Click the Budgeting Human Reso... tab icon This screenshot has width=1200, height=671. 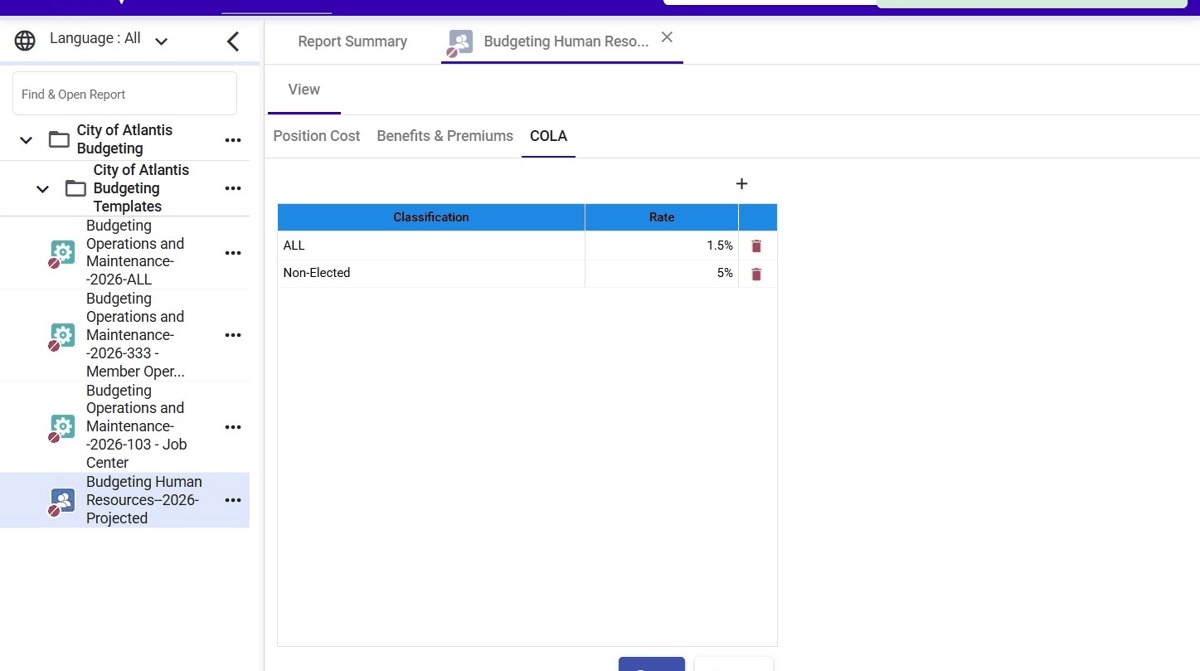(459, 43)
